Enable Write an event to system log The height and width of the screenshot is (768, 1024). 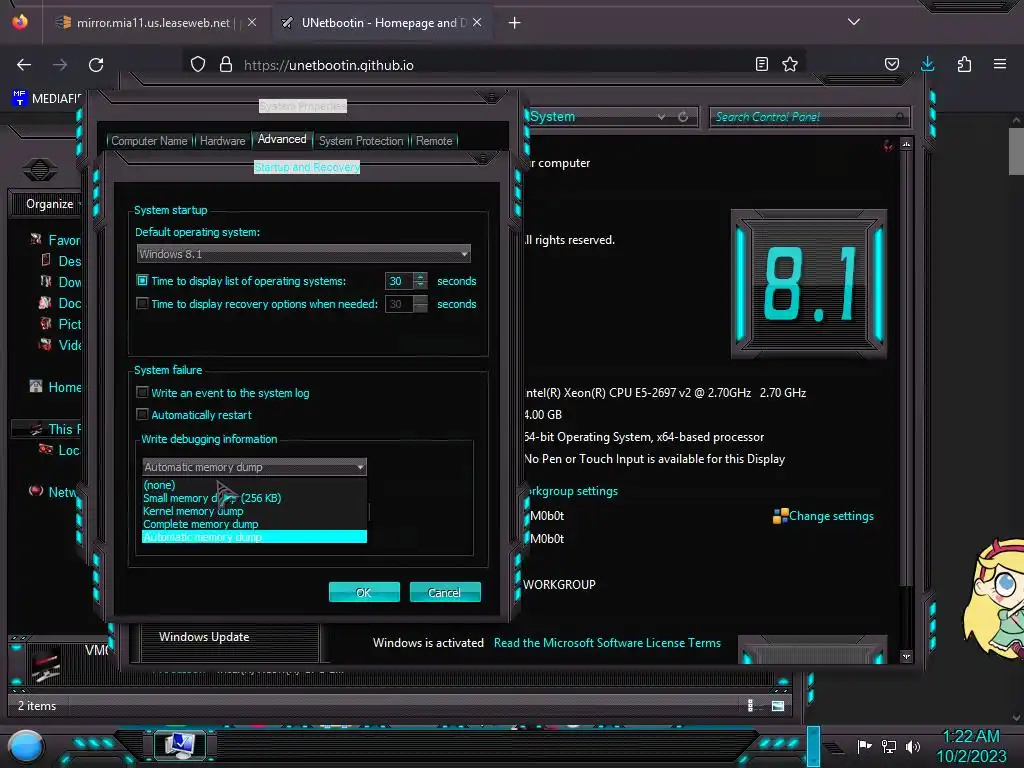coord(142,392)
